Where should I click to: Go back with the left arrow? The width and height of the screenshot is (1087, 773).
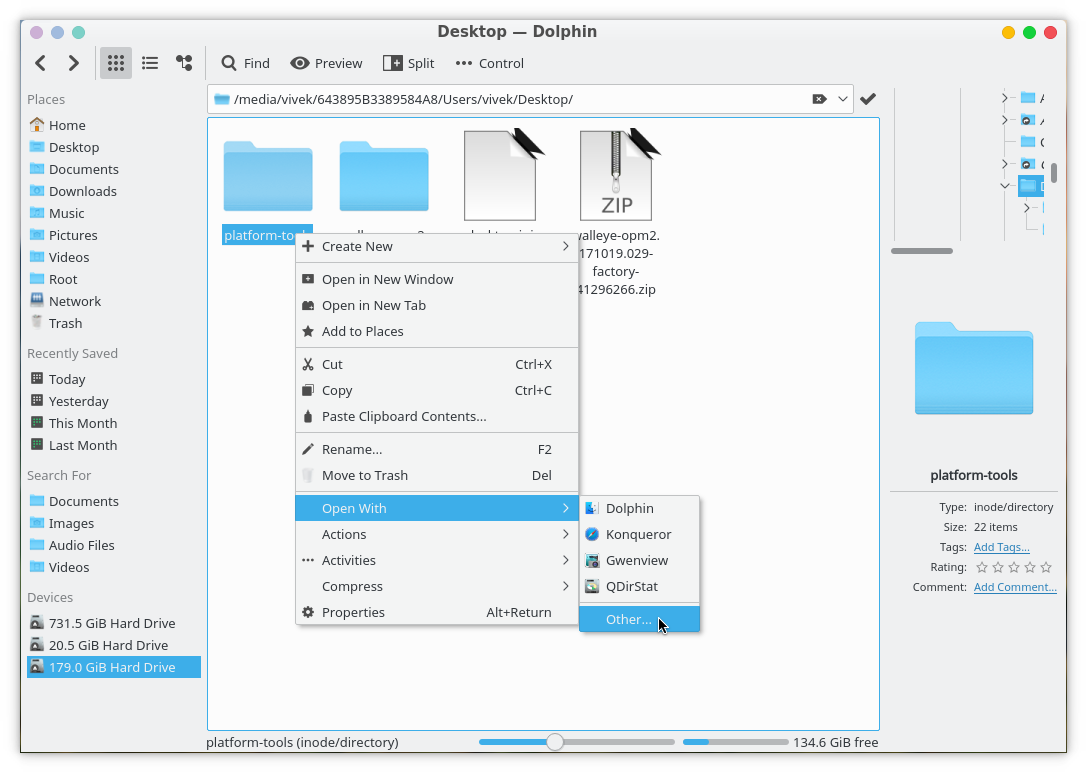40,63
